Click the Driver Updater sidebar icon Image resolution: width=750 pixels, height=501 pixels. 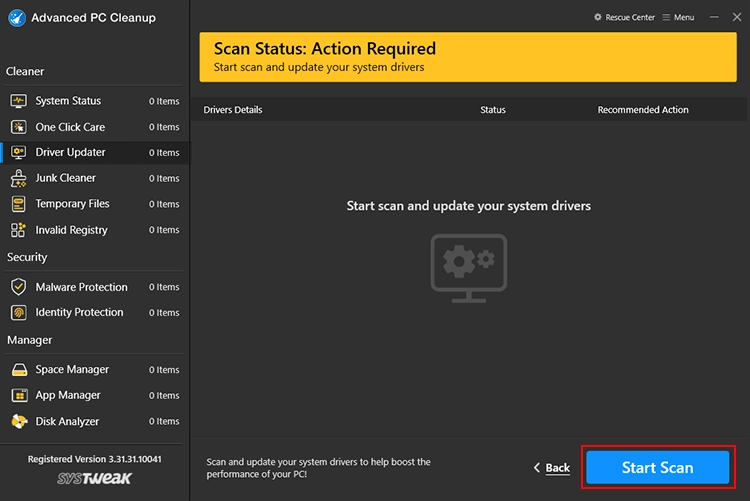pos(18,153)
